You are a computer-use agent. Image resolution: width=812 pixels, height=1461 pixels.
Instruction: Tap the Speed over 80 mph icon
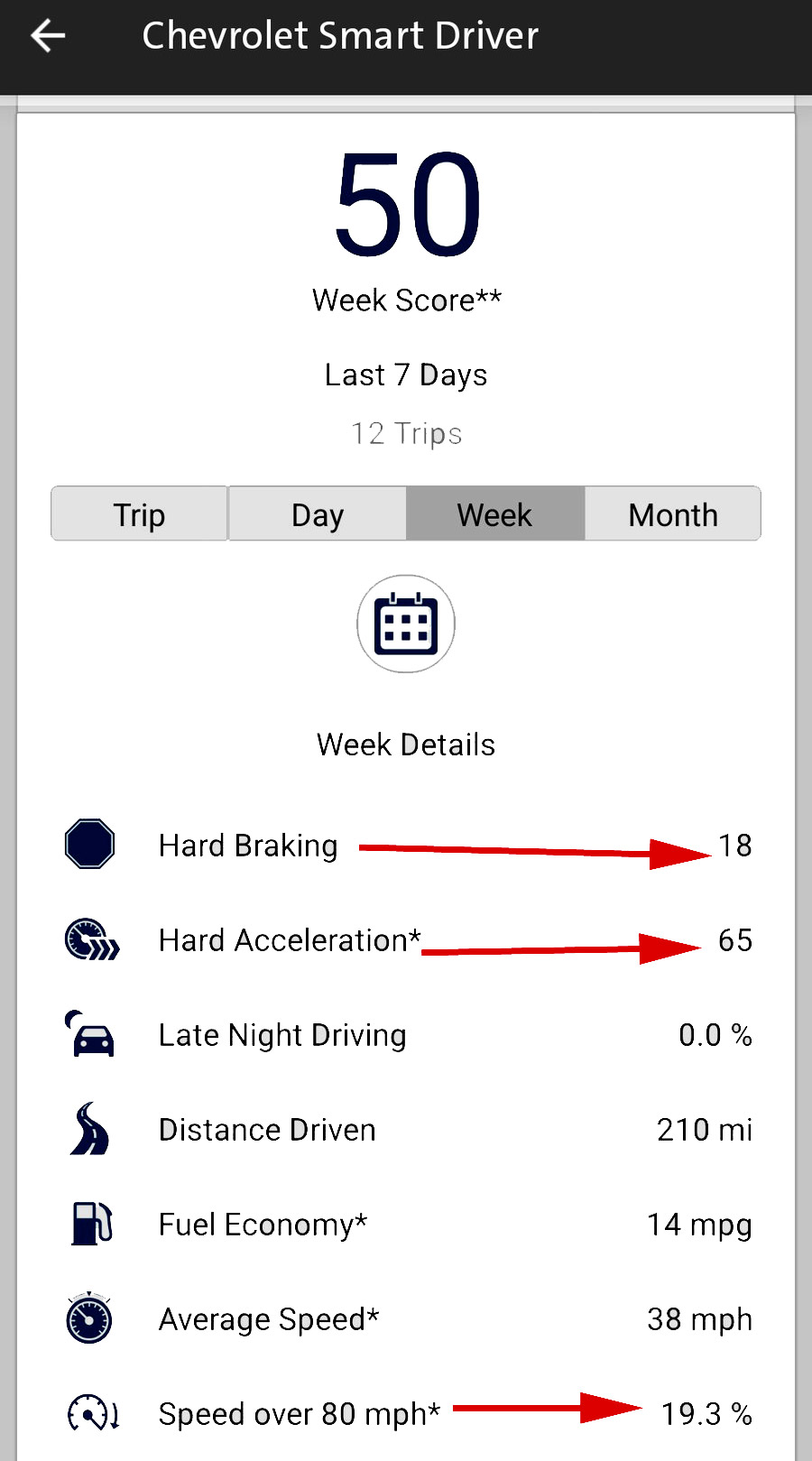click(x=93, y=1413)
